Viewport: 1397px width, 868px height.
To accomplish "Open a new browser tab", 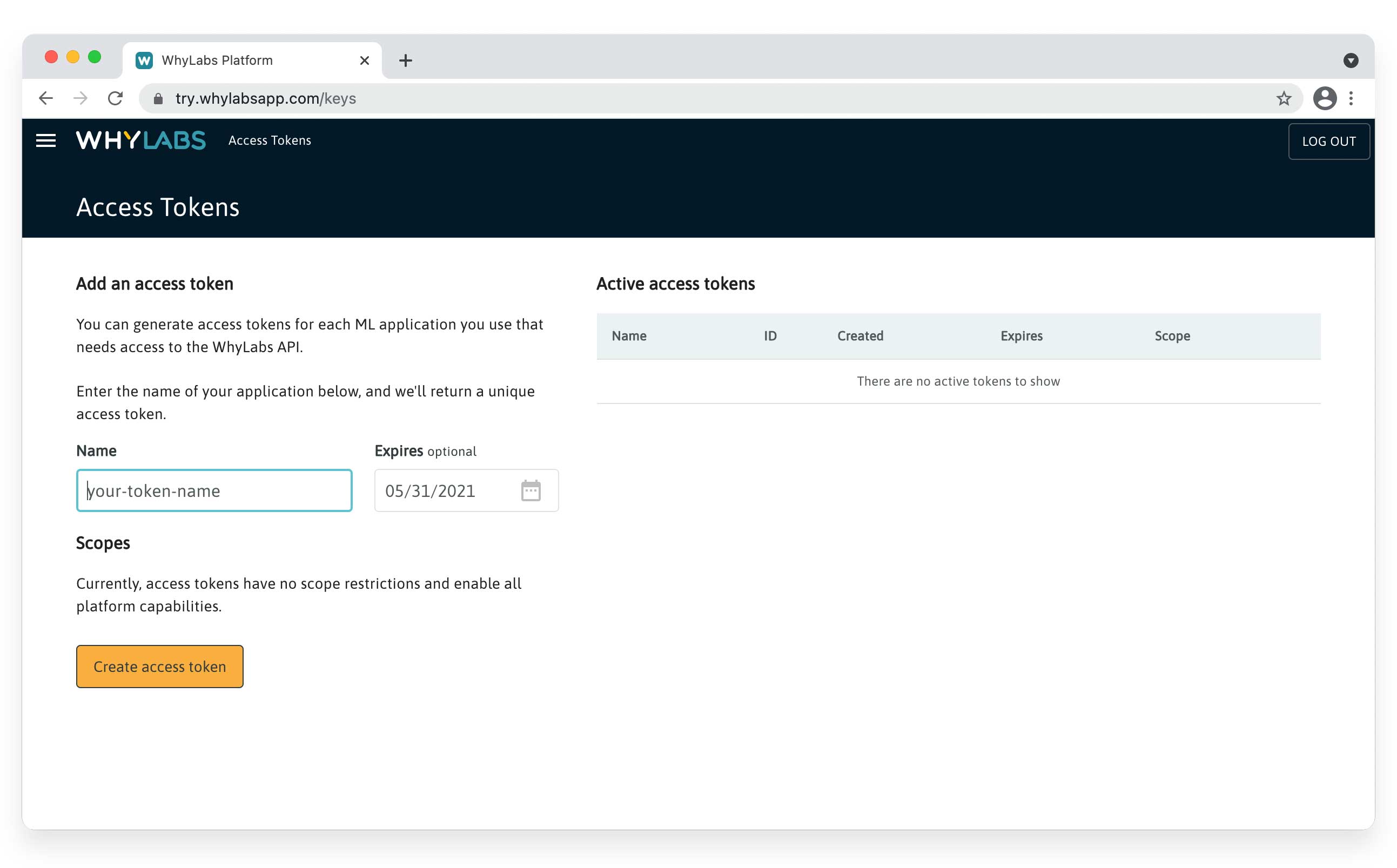I will [406, 60].
